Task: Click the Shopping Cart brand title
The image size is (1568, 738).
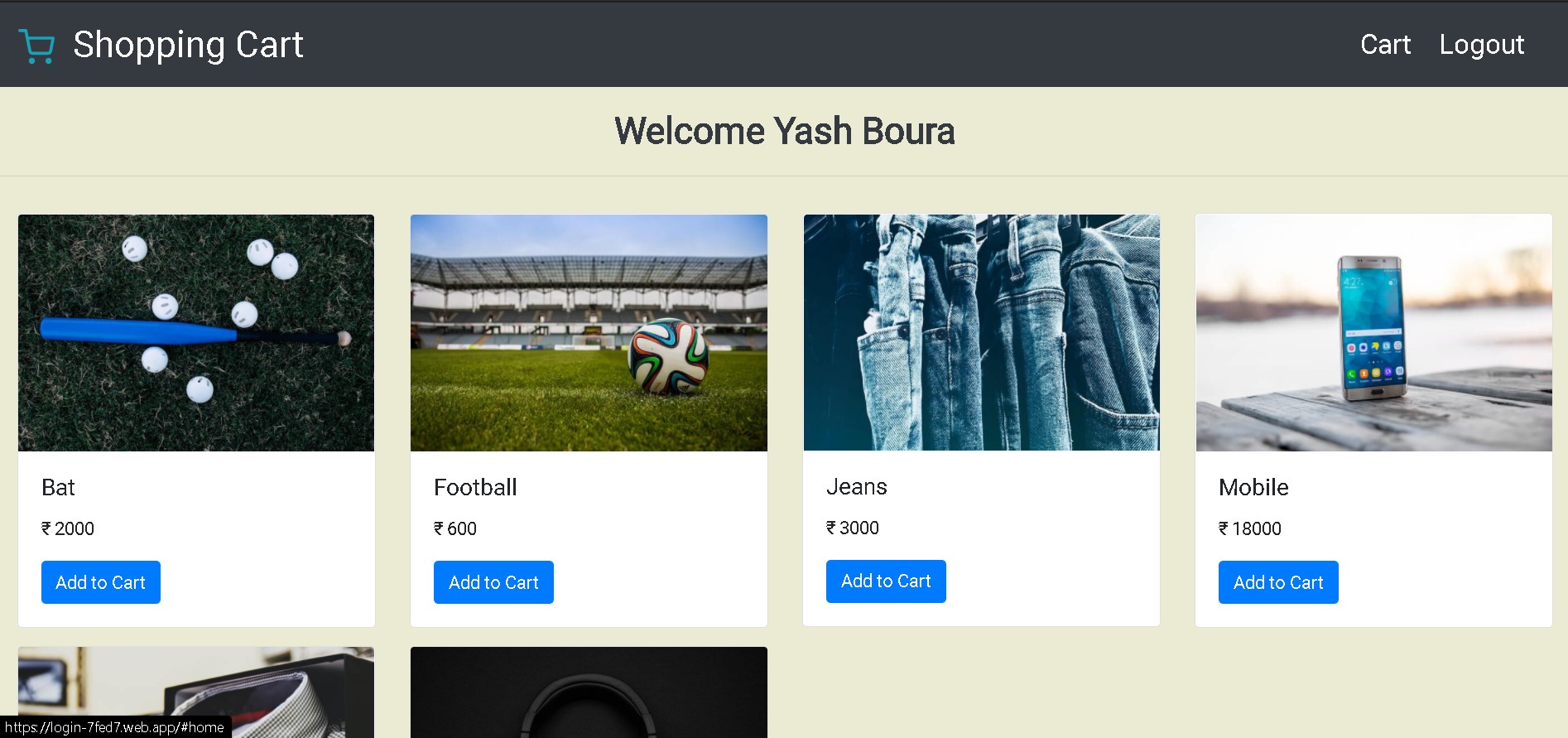Action: (x=188, y=45)
